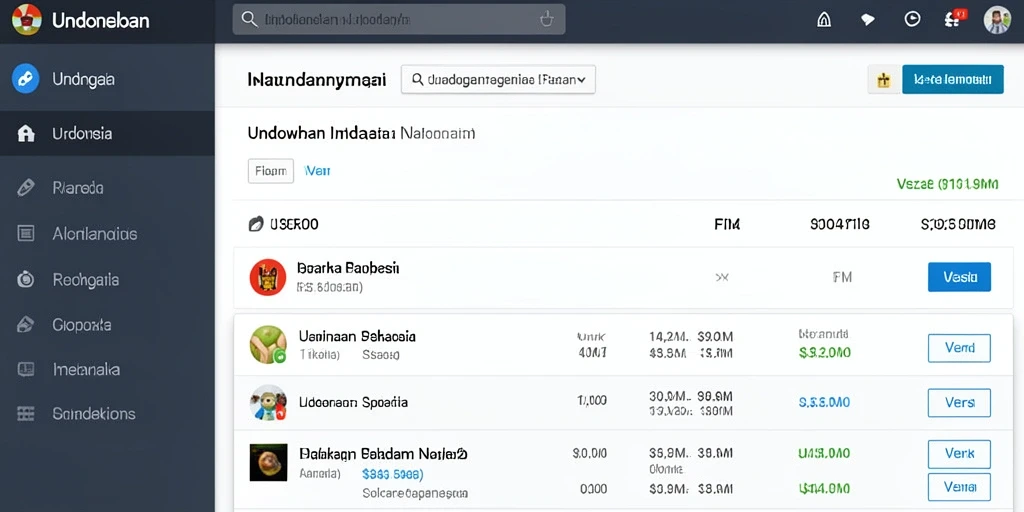Click the home icon beside Urdonsia
This screenshot has width=1024, height=512.
pyautogui.click(x=25, y=134)
